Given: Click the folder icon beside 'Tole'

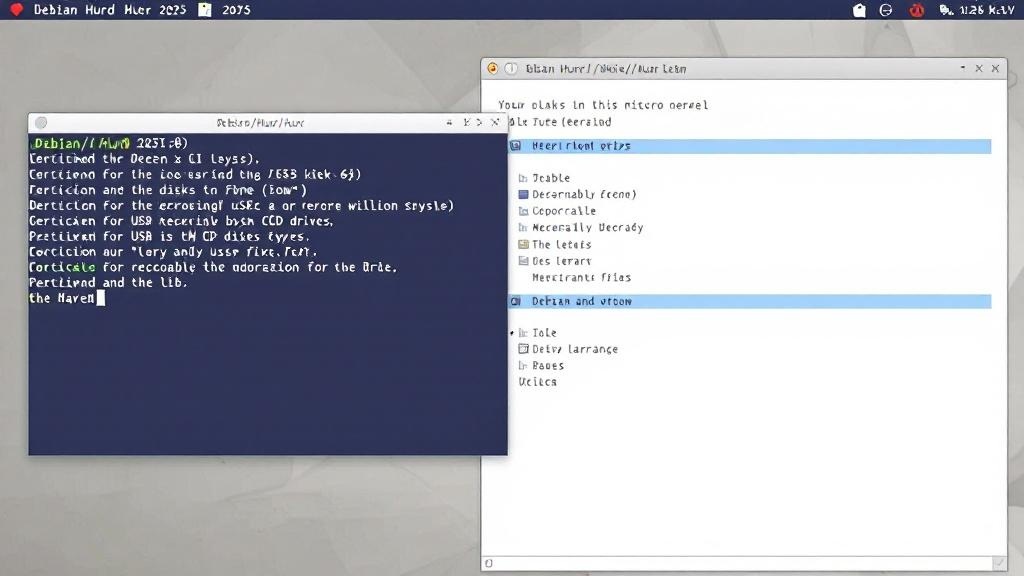Looking at the screenshot, I should click(522, 333).
